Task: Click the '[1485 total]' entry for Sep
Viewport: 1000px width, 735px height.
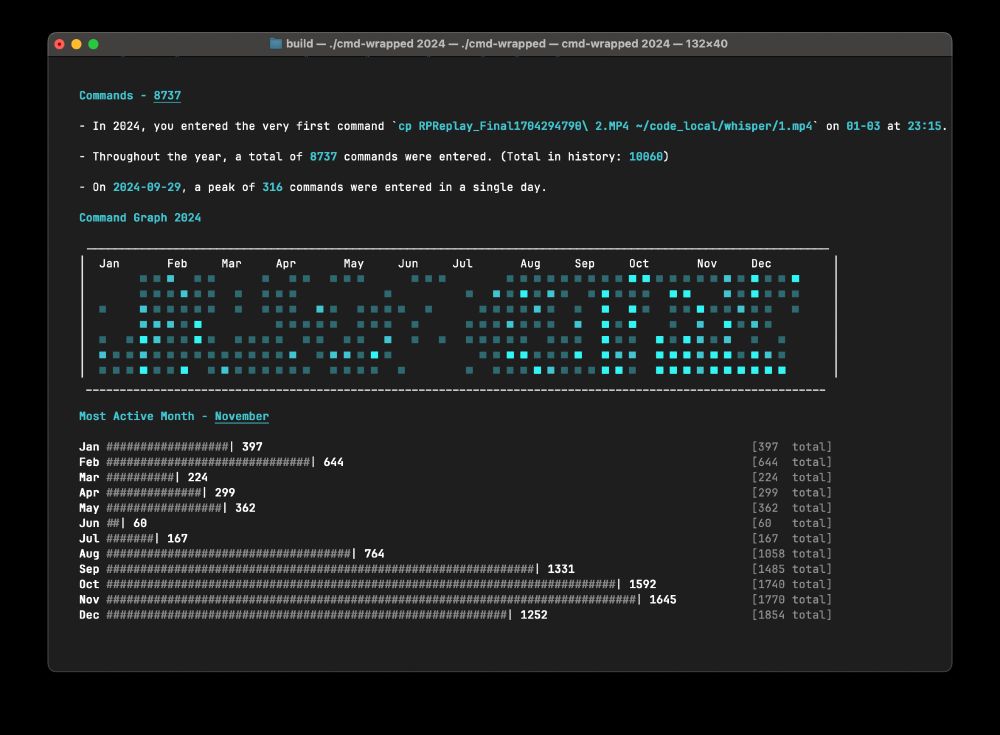Action: (x=791, y=569)
